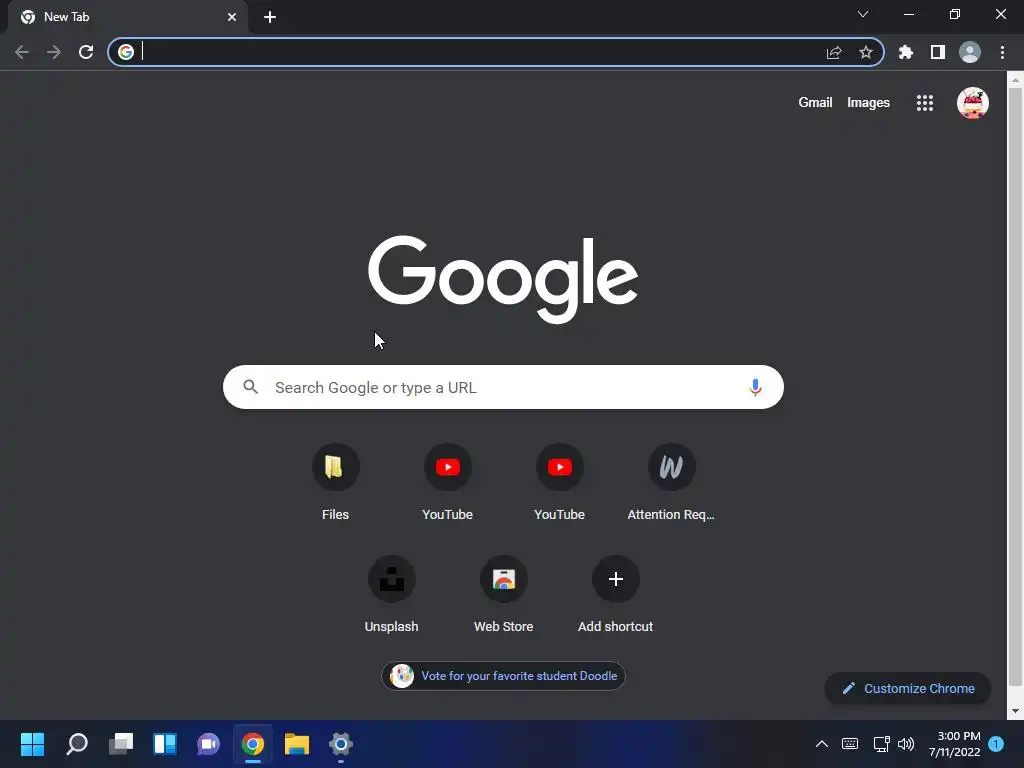Open the Extensions puzzle icon
1024x768 pixels.
pyautogui.click(x=906, y=52)
